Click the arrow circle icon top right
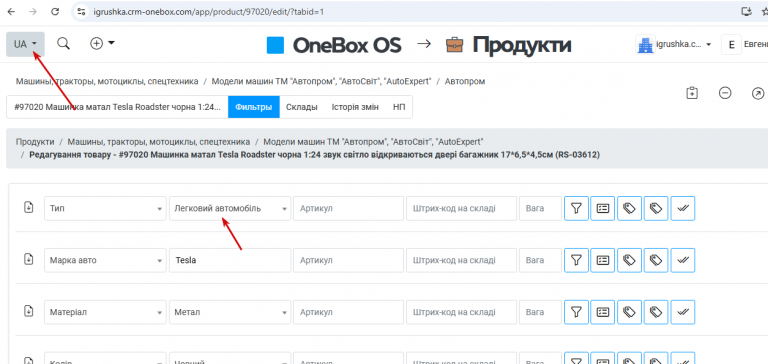The width and height of the screenshot is (768, 364). click(x=758, y=93)
